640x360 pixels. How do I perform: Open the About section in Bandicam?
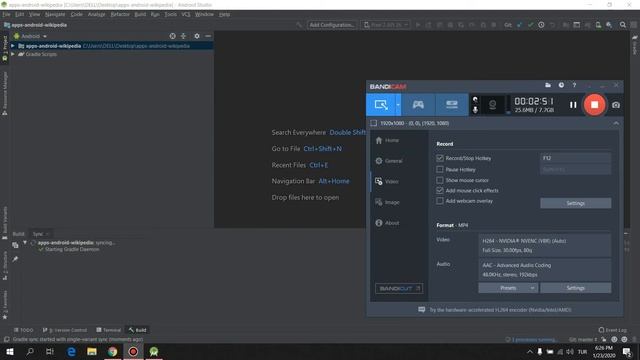(387, 223)
